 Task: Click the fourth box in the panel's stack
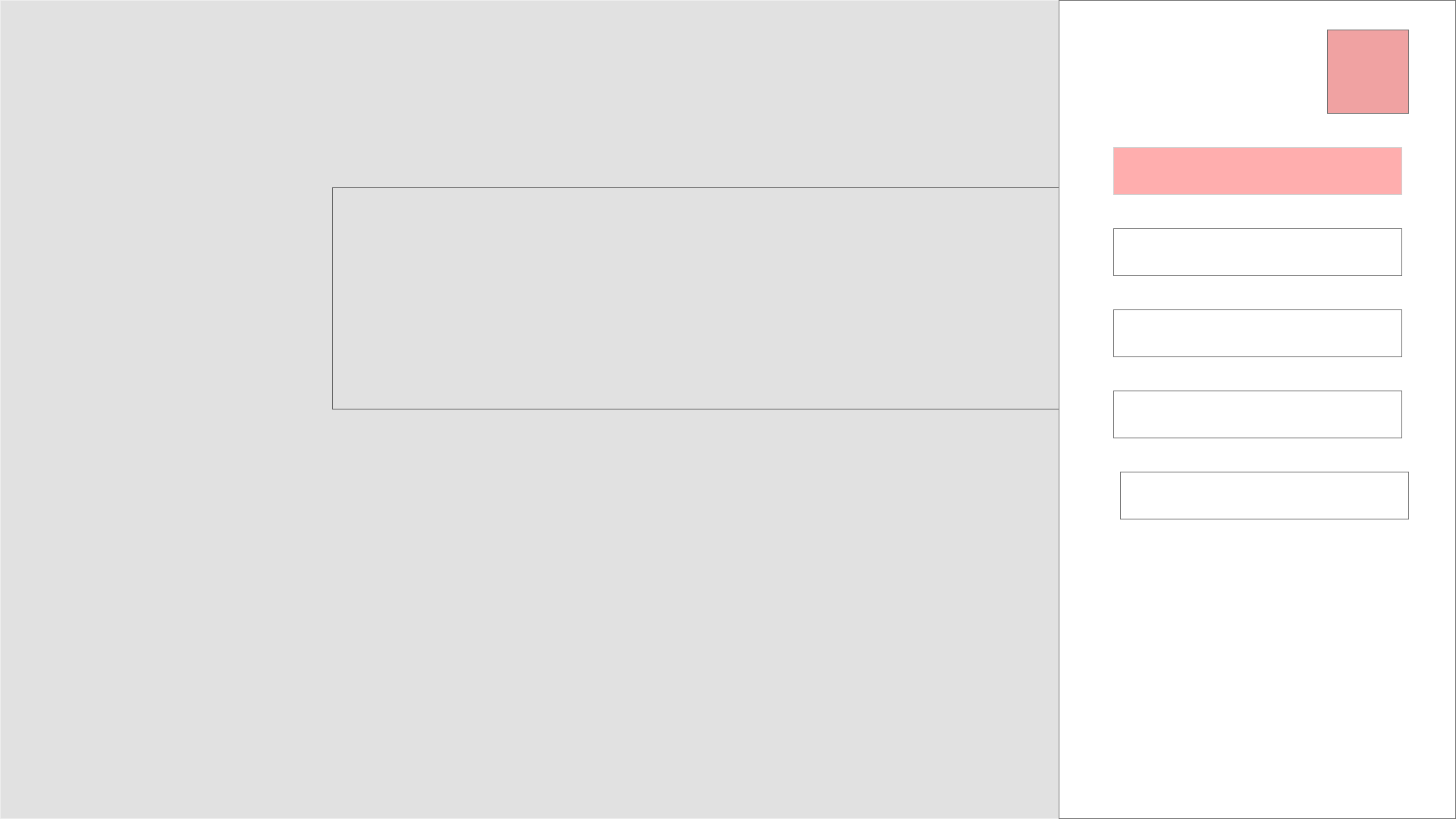pyautogui.click(x=1257, y=414)
